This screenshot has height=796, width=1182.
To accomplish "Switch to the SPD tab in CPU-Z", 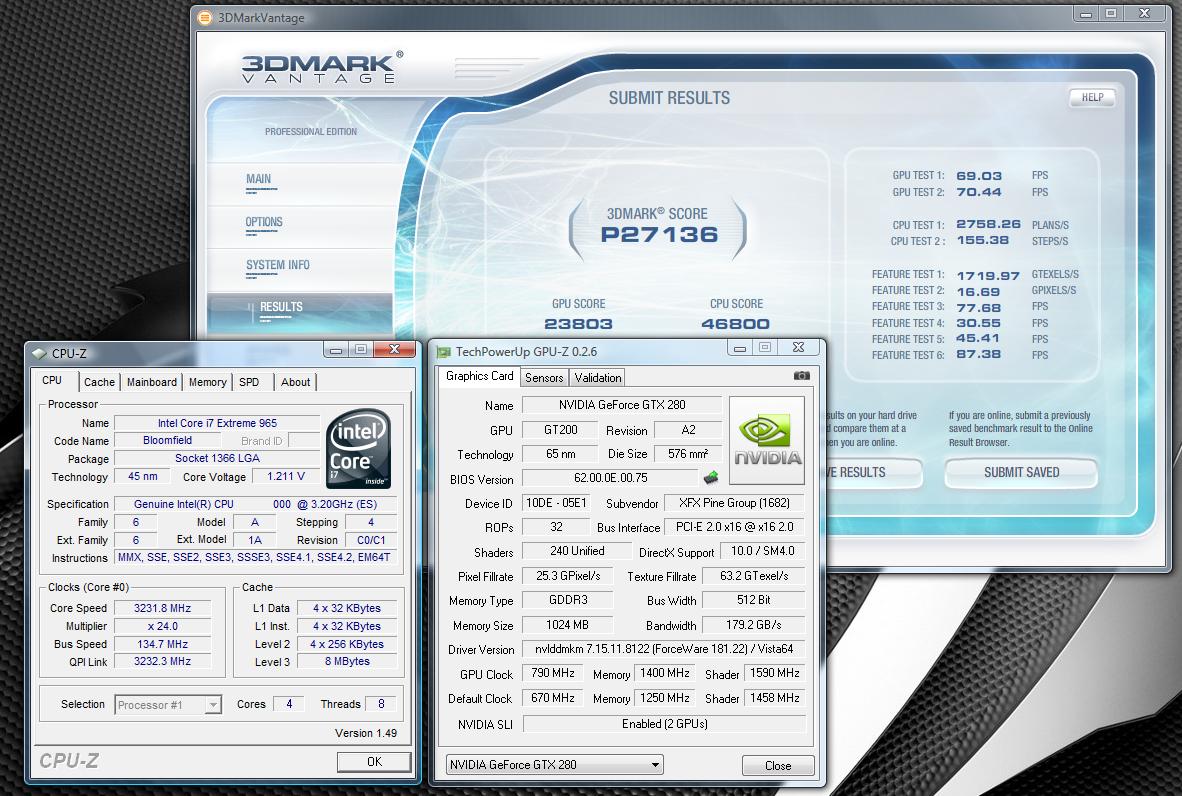I will [249, 382].
